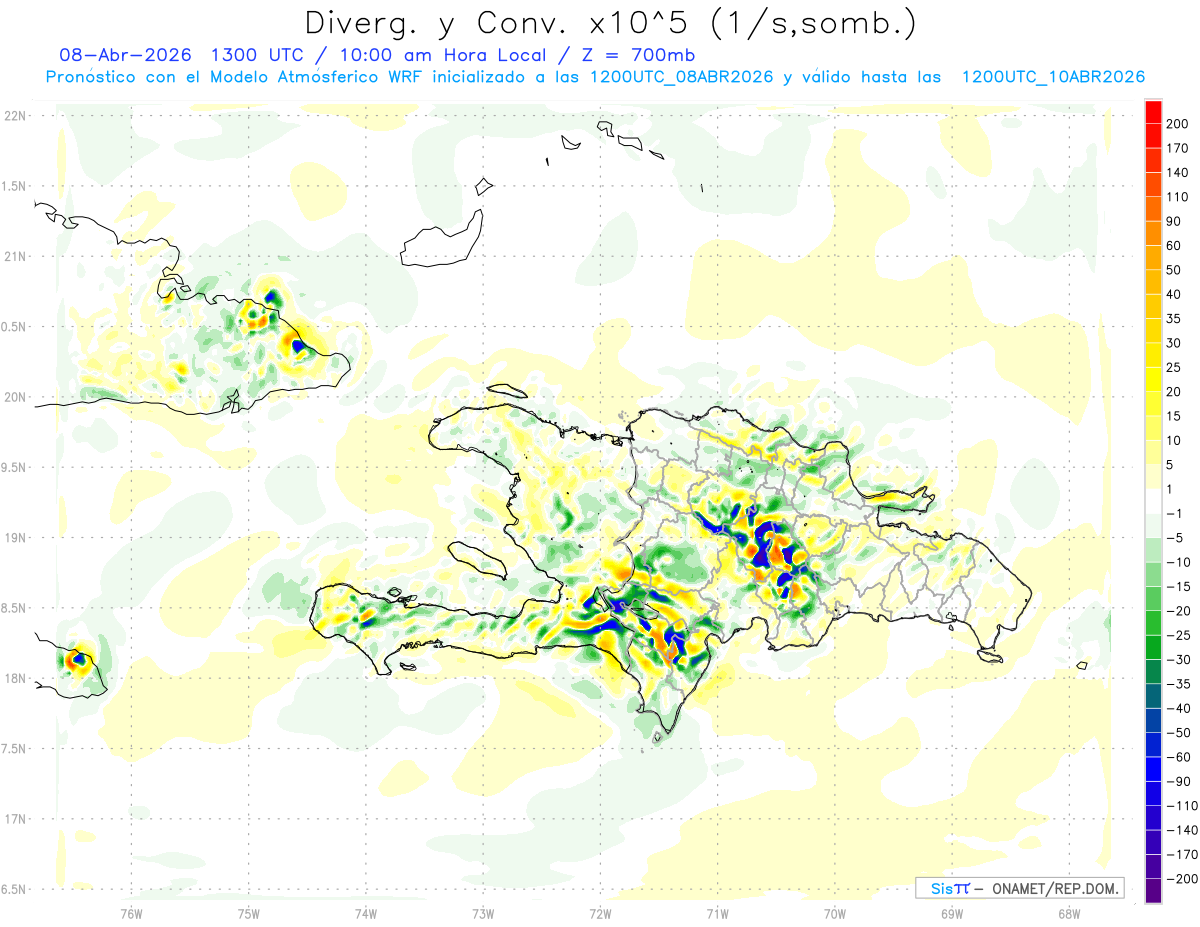1200x927 pixels.
Task: Click the white 1 to -1 colorbar segment
Action: pyautogui.click(x=1153, y=501)
